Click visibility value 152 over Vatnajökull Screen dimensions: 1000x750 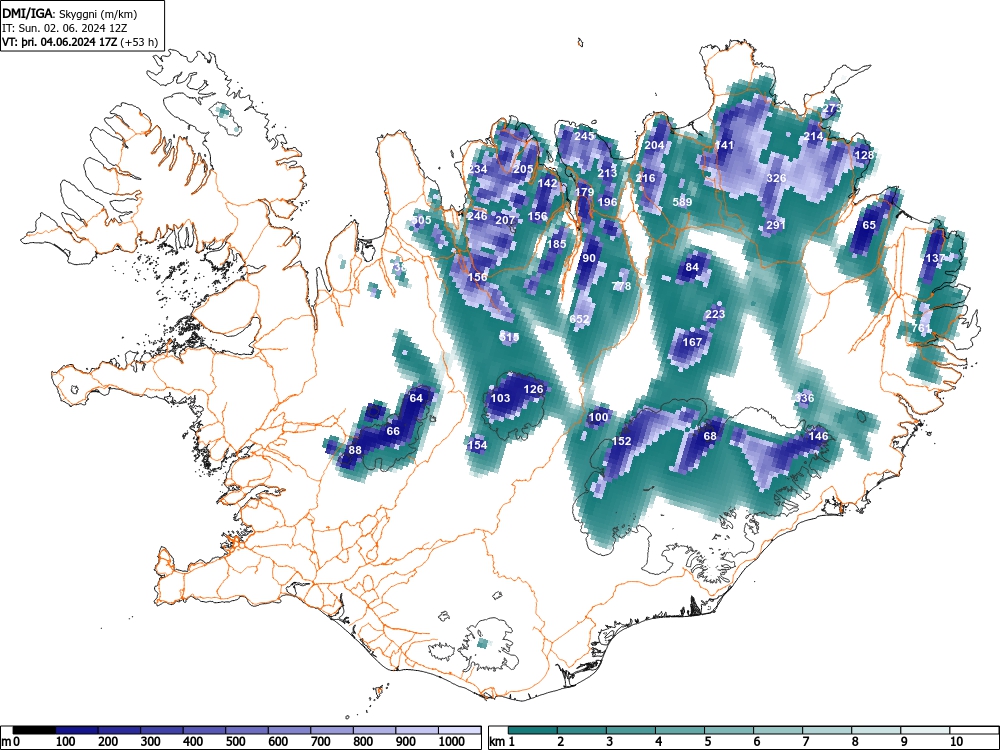(x=621, y=441)
